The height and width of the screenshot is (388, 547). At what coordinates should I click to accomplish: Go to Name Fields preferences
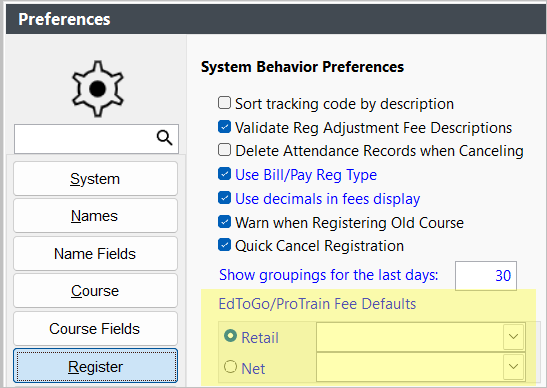(95, 253)
